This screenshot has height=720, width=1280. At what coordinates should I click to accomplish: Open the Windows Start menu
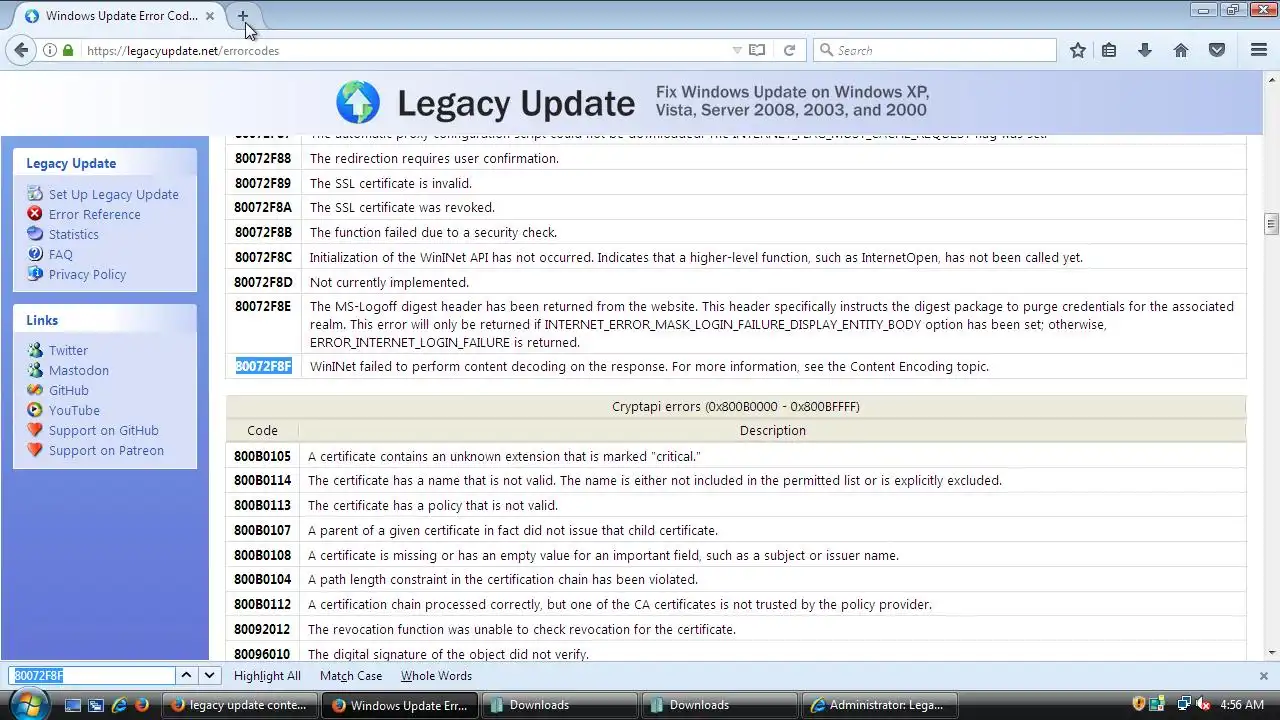[27, 704]
